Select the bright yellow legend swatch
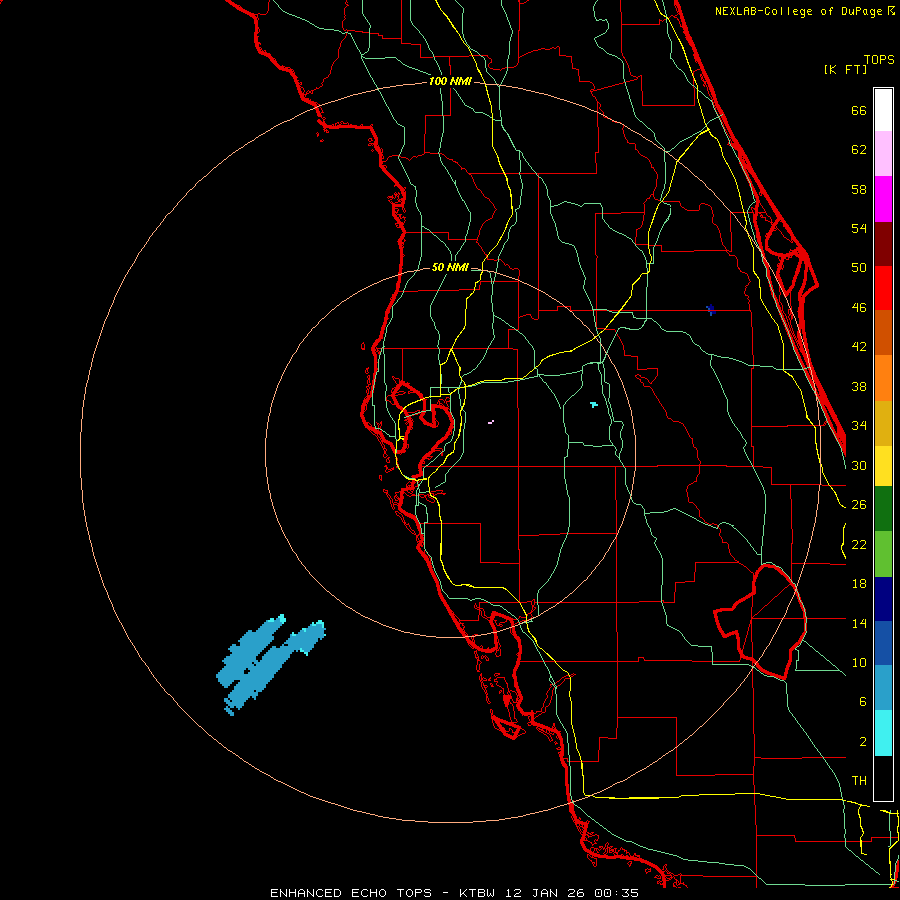The image size is (900, 900). pyautogui.click(x=883, y=465)
